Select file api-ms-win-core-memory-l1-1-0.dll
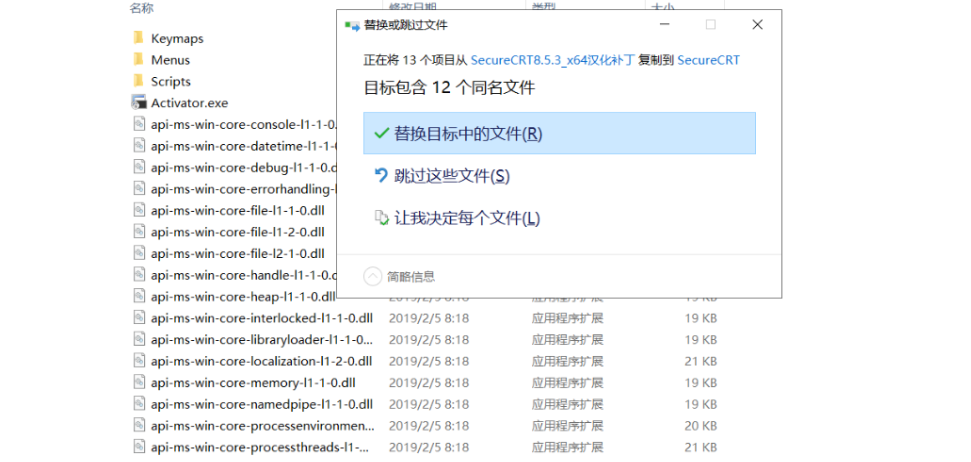This screenshot has height=462, width=971. click(x=253, y=383)
